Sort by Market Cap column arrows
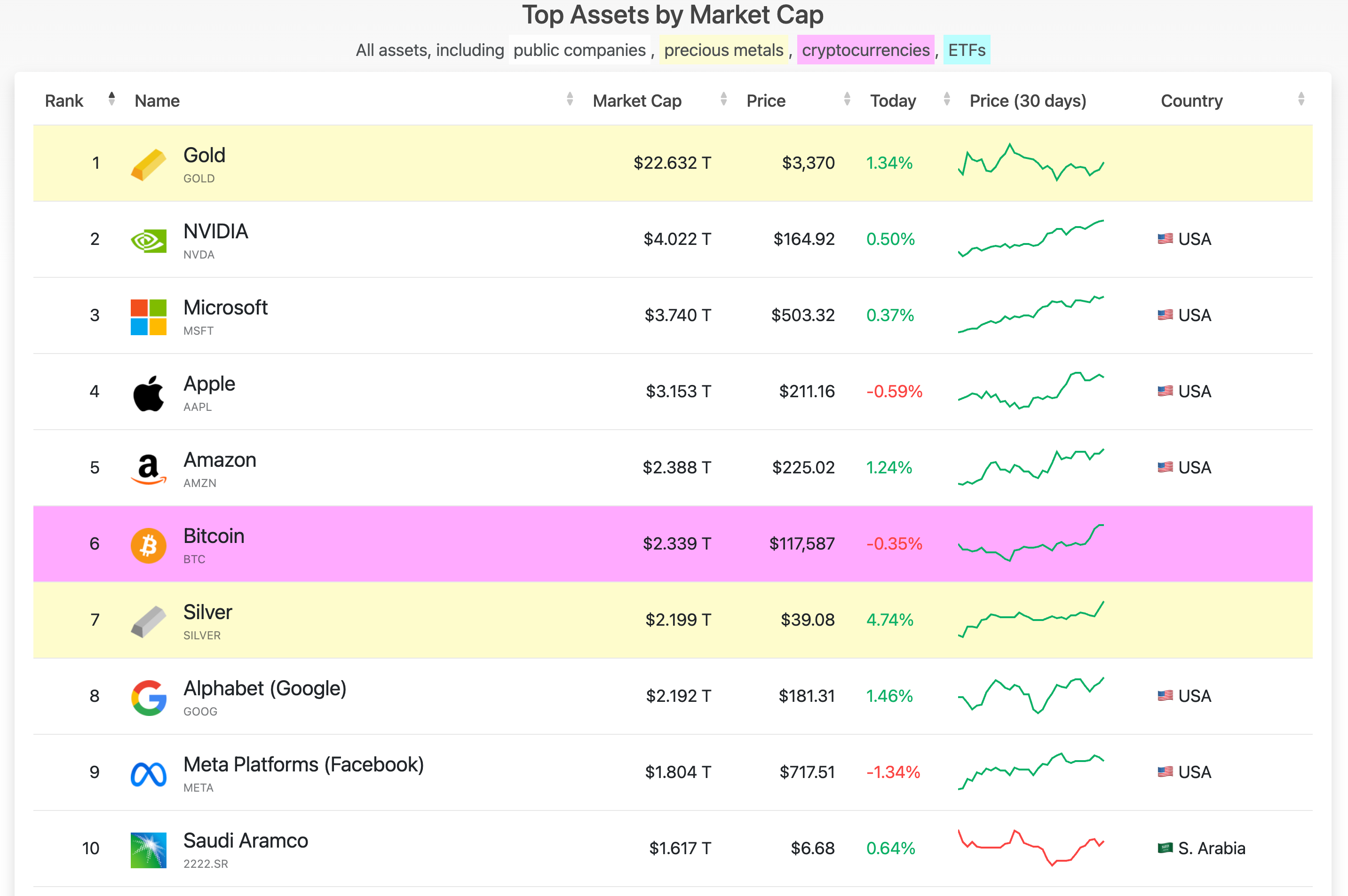 click(x=723, y=99)
